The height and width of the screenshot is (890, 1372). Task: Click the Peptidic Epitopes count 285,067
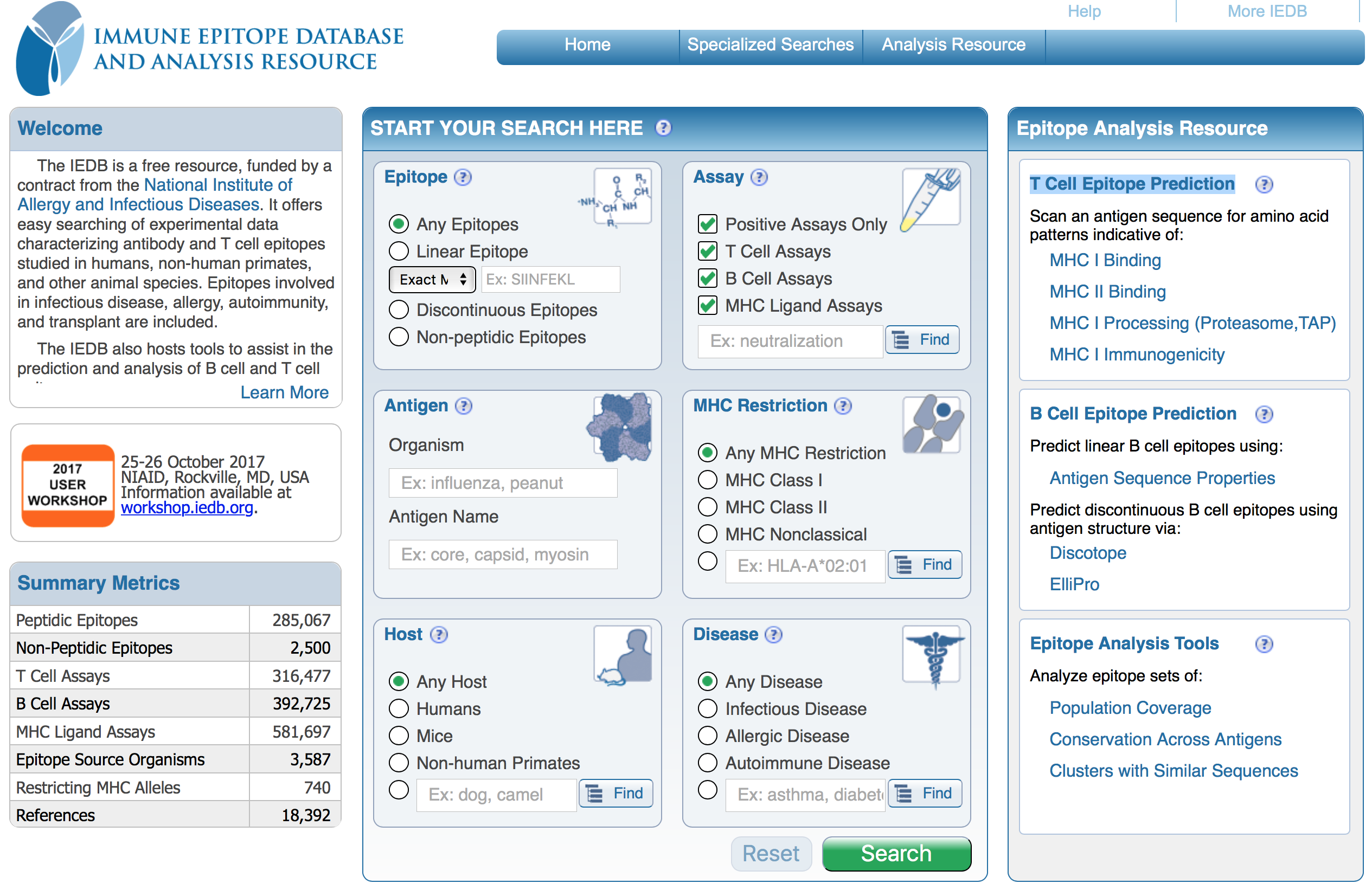click(301, 621)
